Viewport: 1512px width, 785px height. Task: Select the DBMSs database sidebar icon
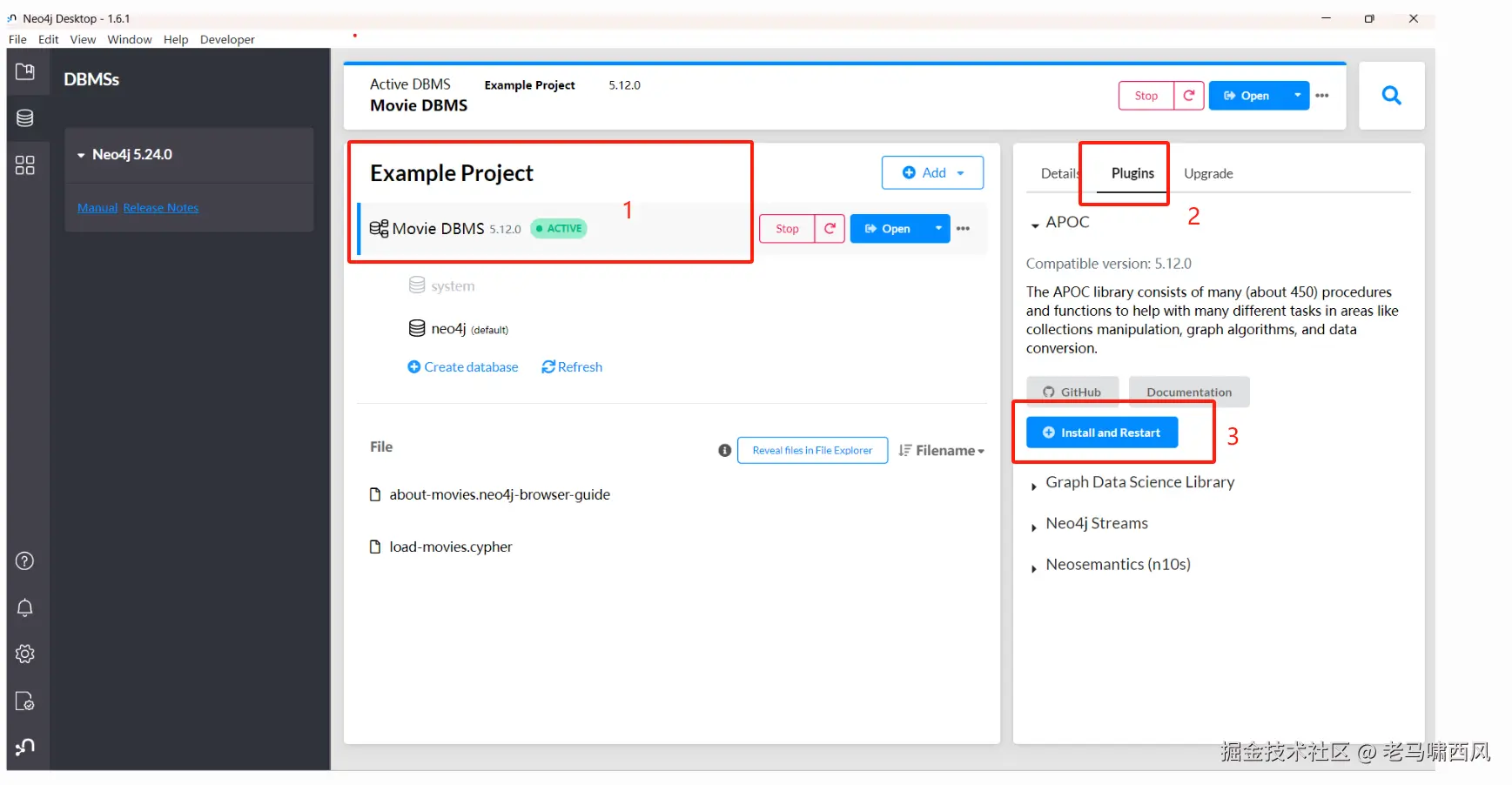click(x=25, y=118)
